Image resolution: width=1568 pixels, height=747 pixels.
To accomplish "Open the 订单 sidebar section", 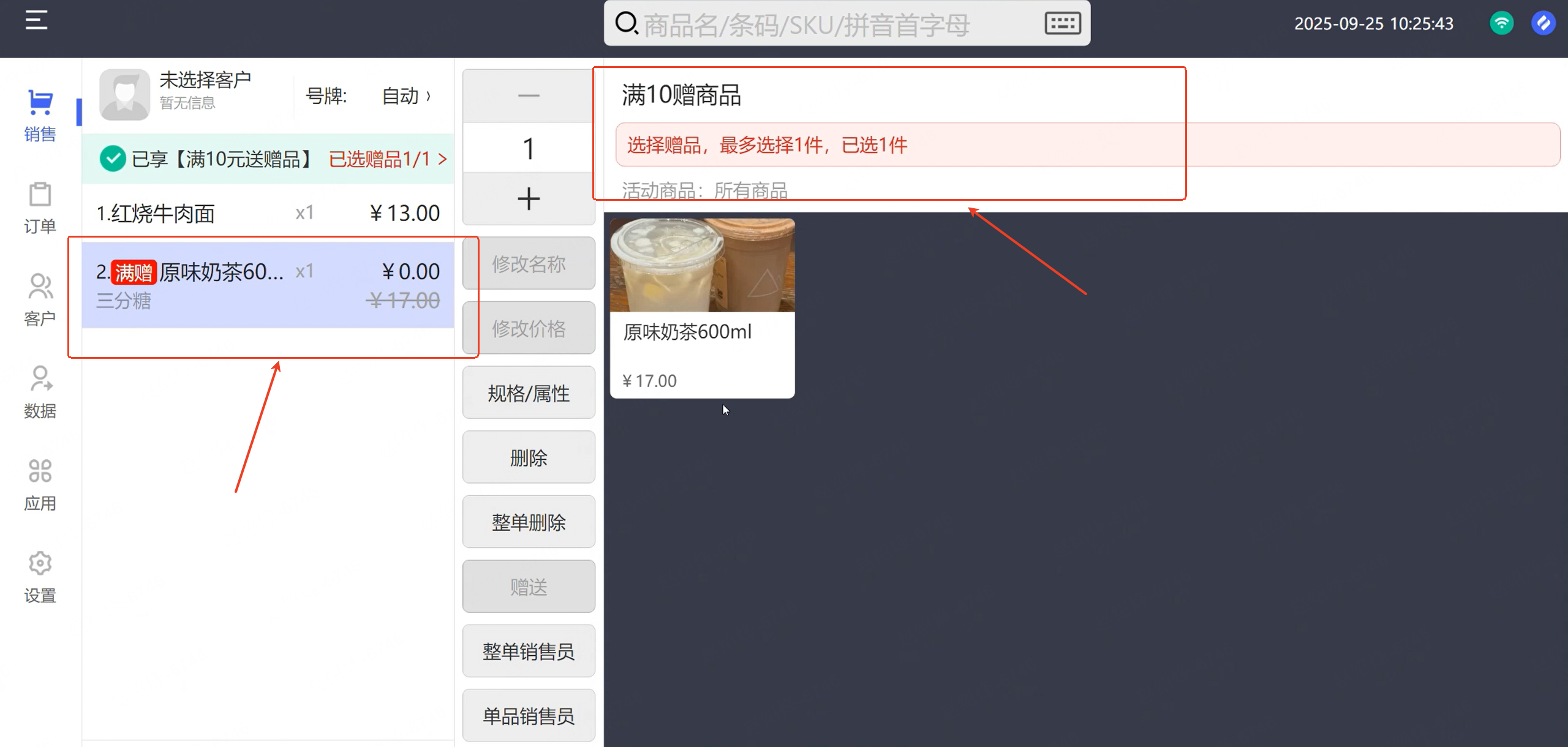I will (x=40, y=208).
